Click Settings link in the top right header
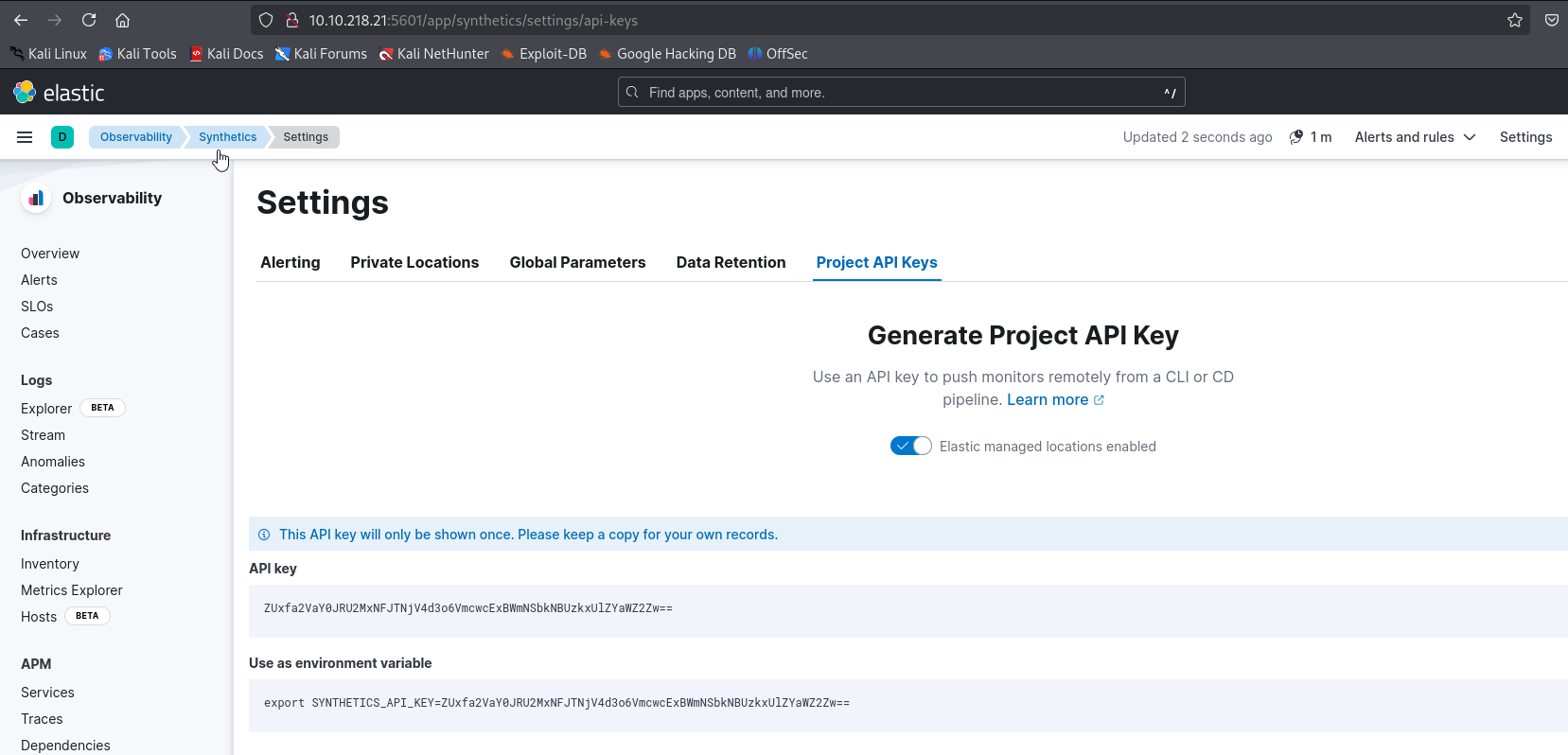Viewport: 1568px width, 755px height. click(x=1525, y=137)
